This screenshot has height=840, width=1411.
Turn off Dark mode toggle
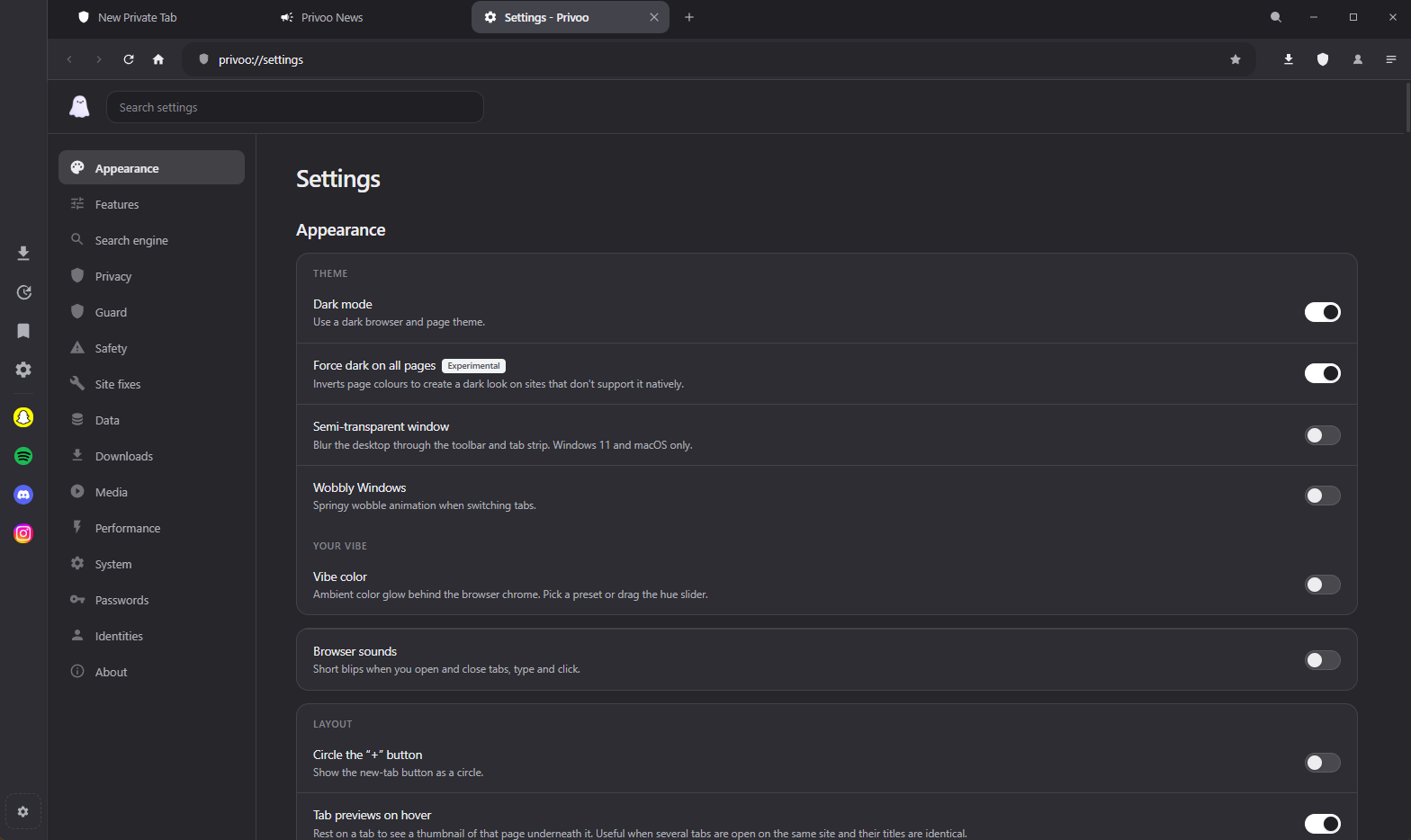click(1323, 312)
